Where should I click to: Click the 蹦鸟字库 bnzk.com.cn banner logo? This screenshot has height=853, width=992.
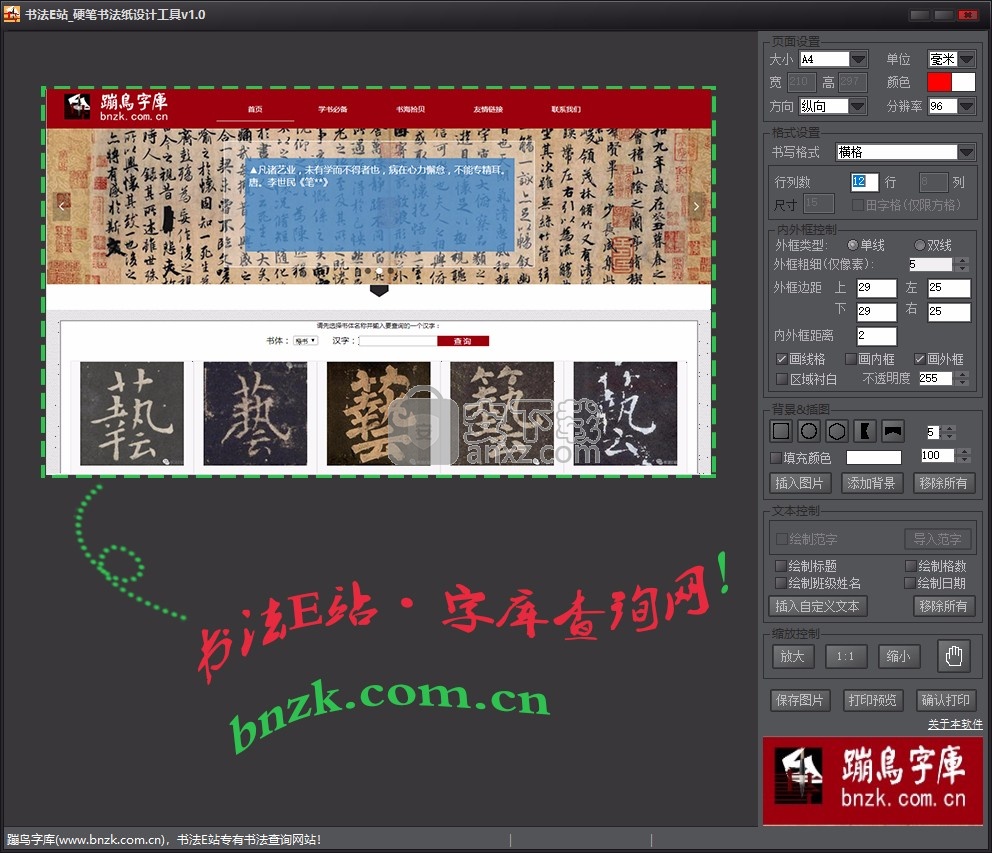872,780
